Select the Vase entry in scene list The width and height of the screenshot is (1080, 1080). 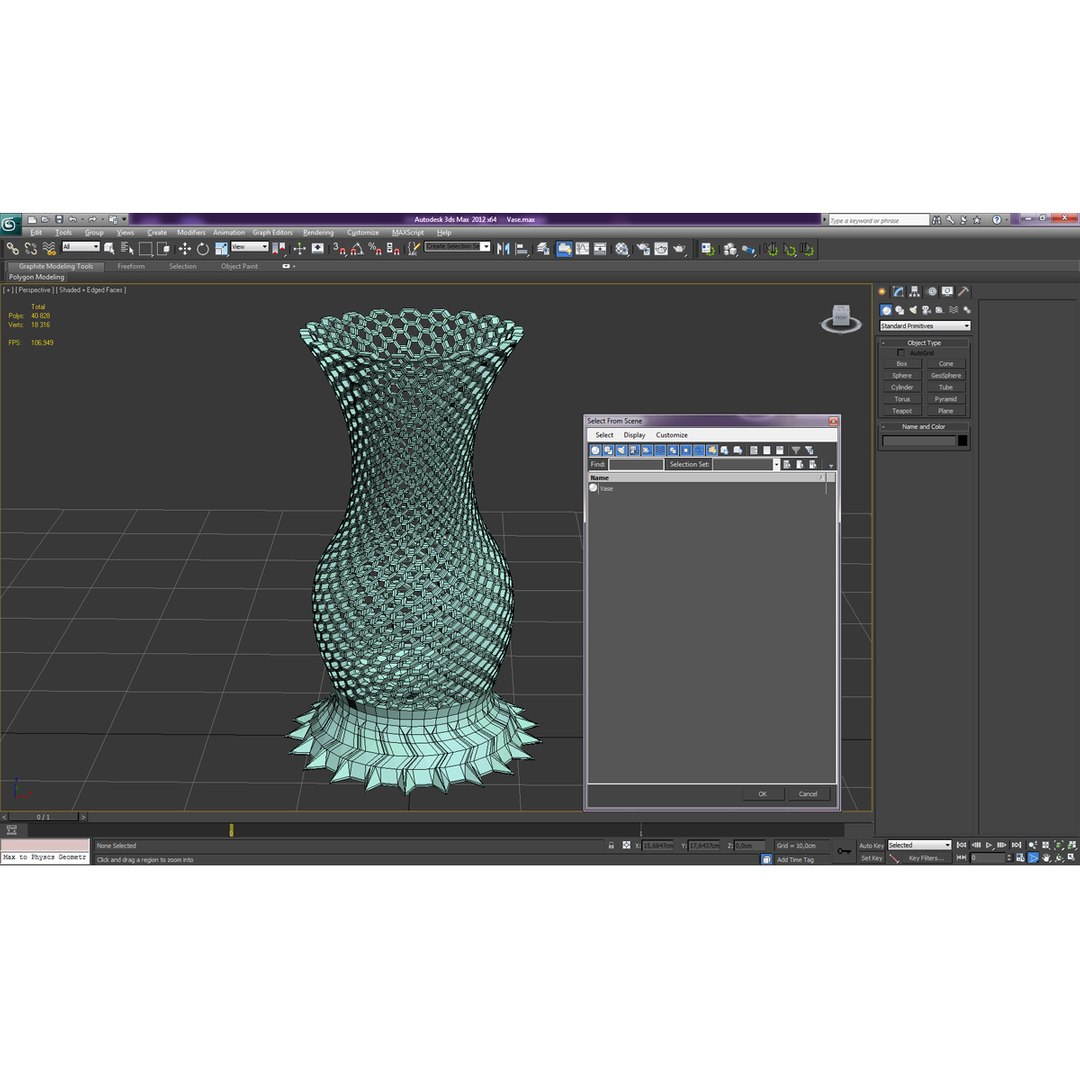click(x=606, y=488)
